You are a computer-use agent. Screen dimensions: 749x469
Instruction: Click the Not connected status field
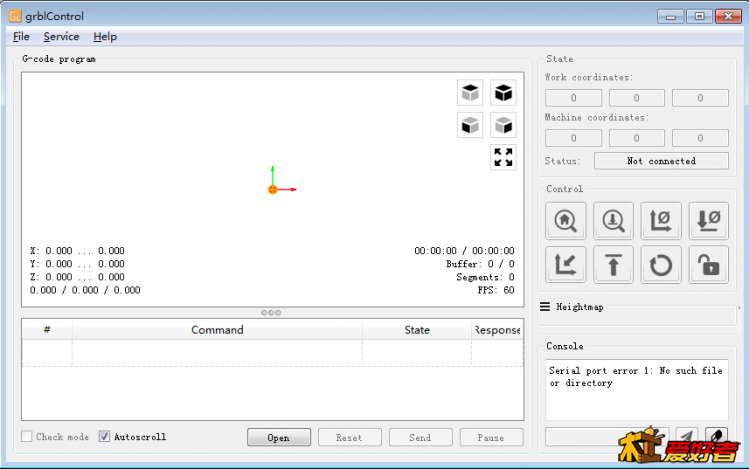click(661, 161)
